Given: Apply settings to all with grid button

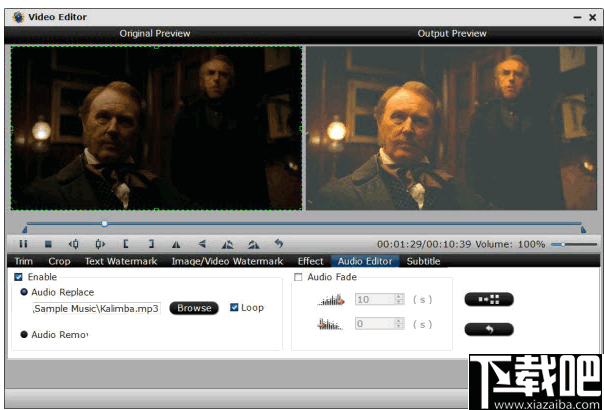Looking at the screenshot, I should 489,299.
